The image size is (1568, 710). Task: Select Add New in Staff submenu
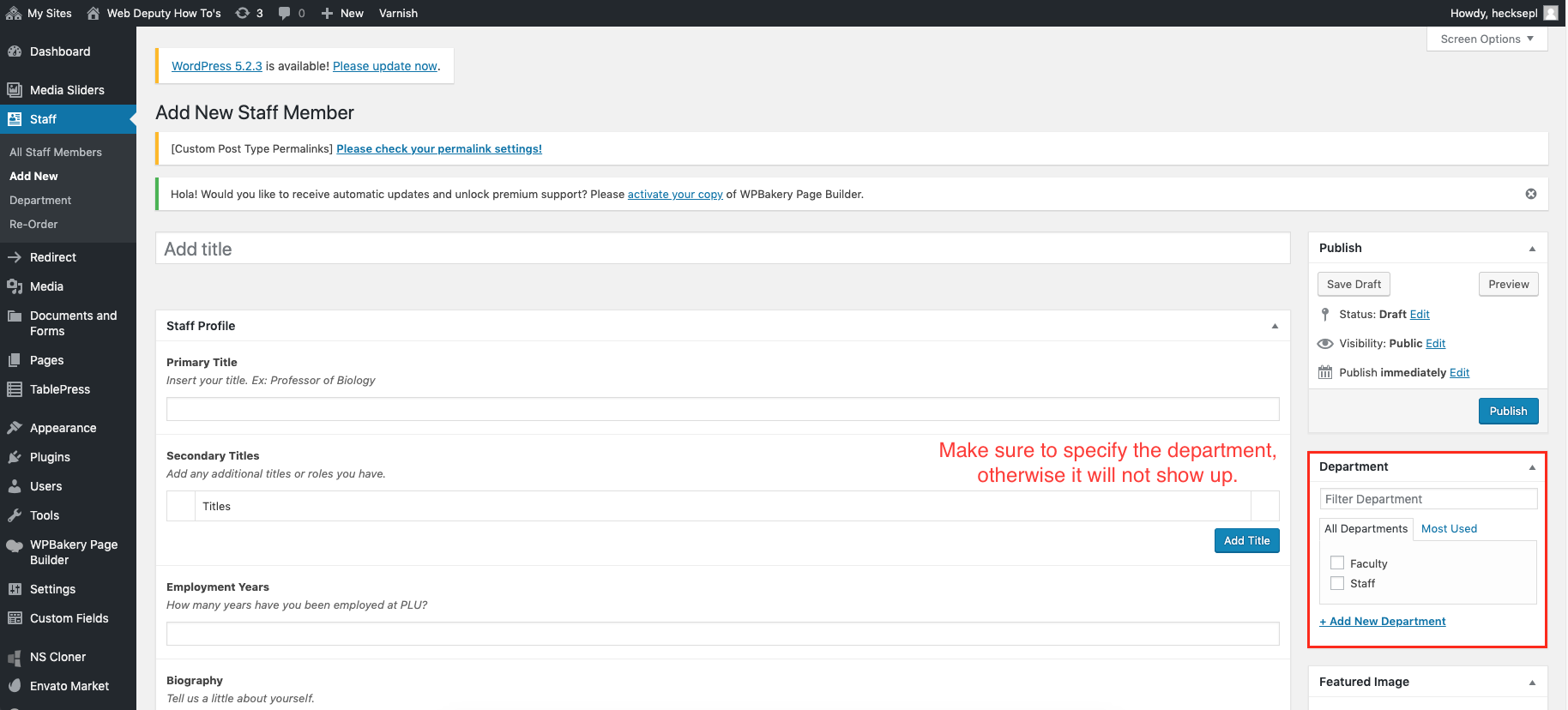click(33, 176)
